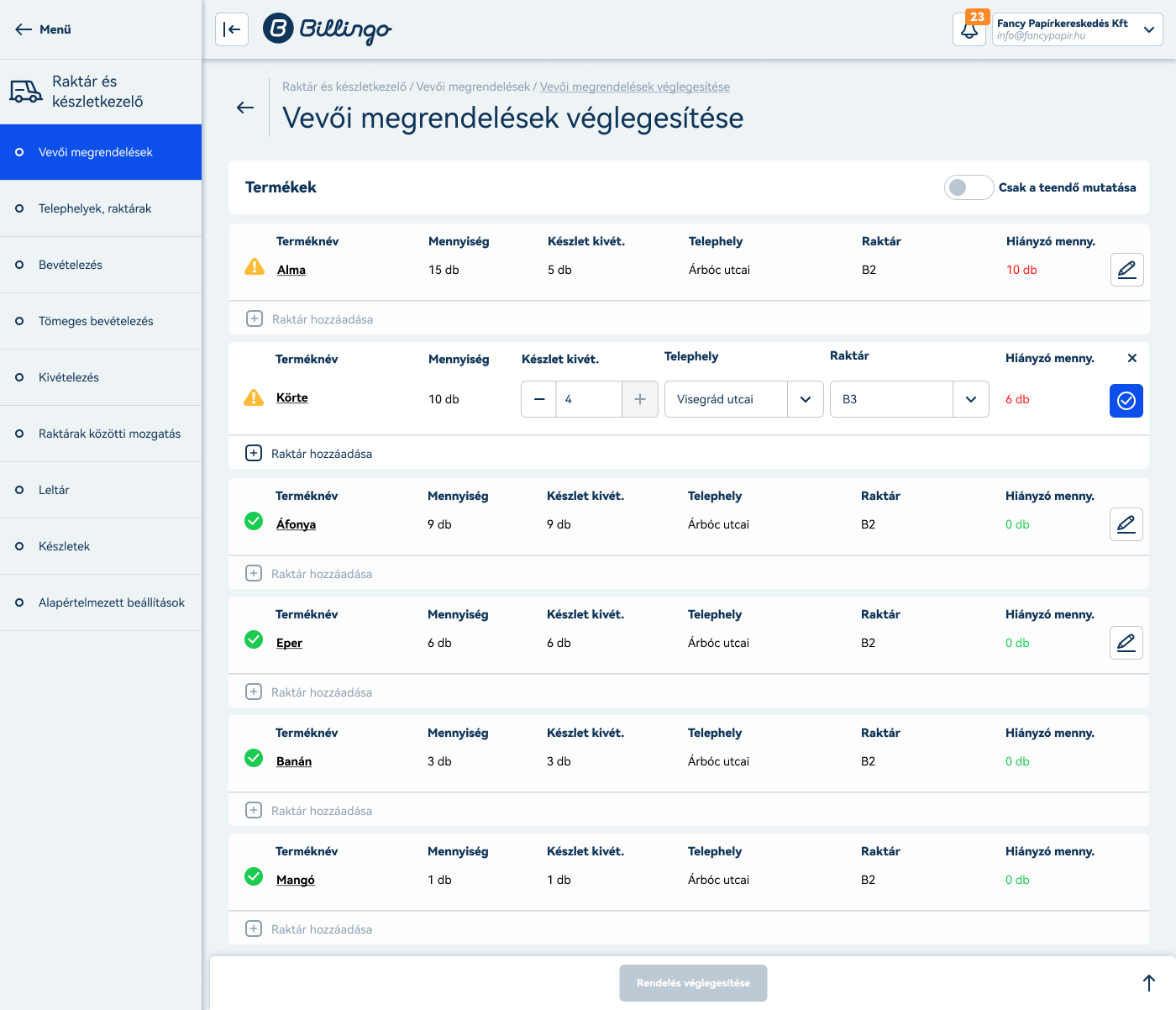Click the green check icon beside Mangó
This screenshot has height=1010, width=1176.
[x=254, y=876]
